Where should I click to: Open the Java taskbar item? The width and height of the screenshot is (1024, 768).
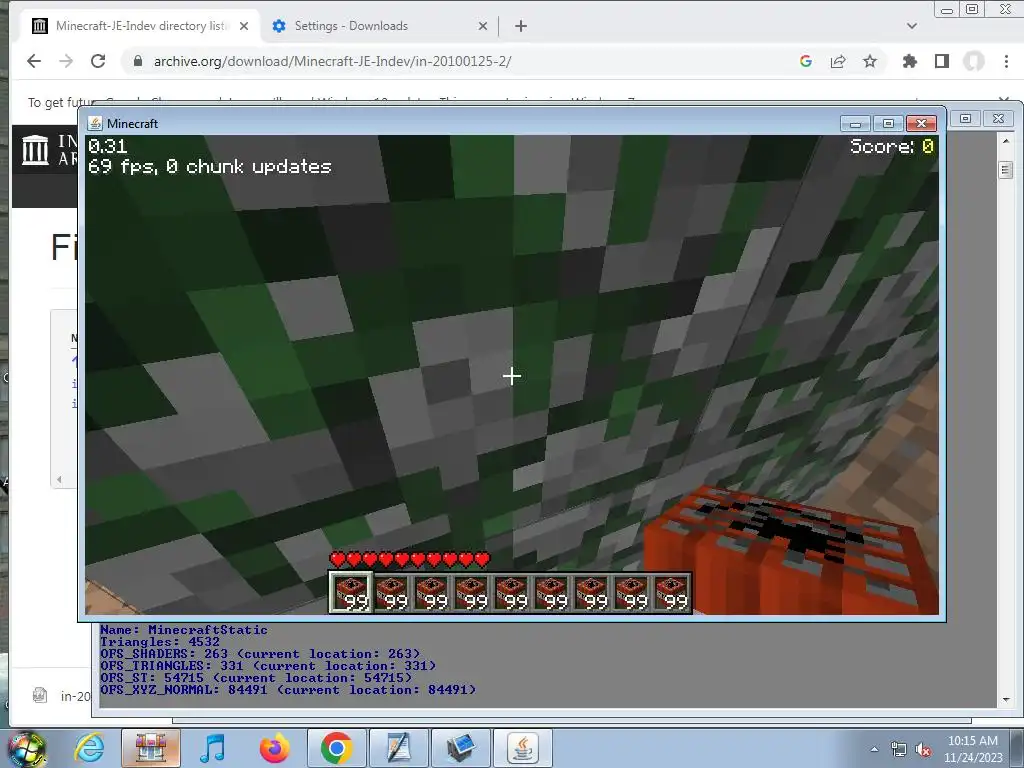[522, 748]
